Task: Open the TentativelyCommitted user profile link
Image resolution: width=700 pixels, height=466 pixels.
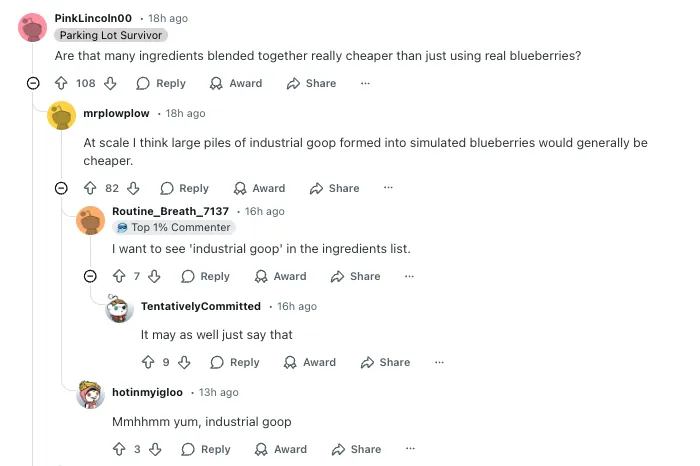Action: [200, 306]
